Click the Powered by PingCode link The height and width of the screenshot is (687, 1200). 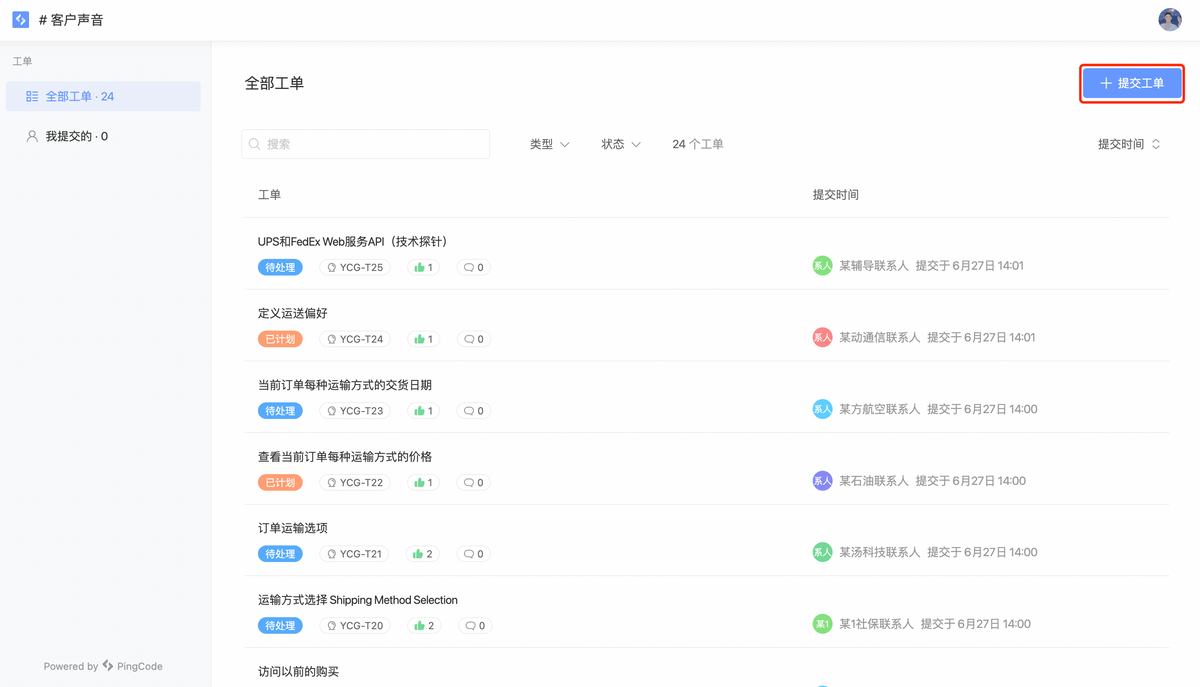103,666
